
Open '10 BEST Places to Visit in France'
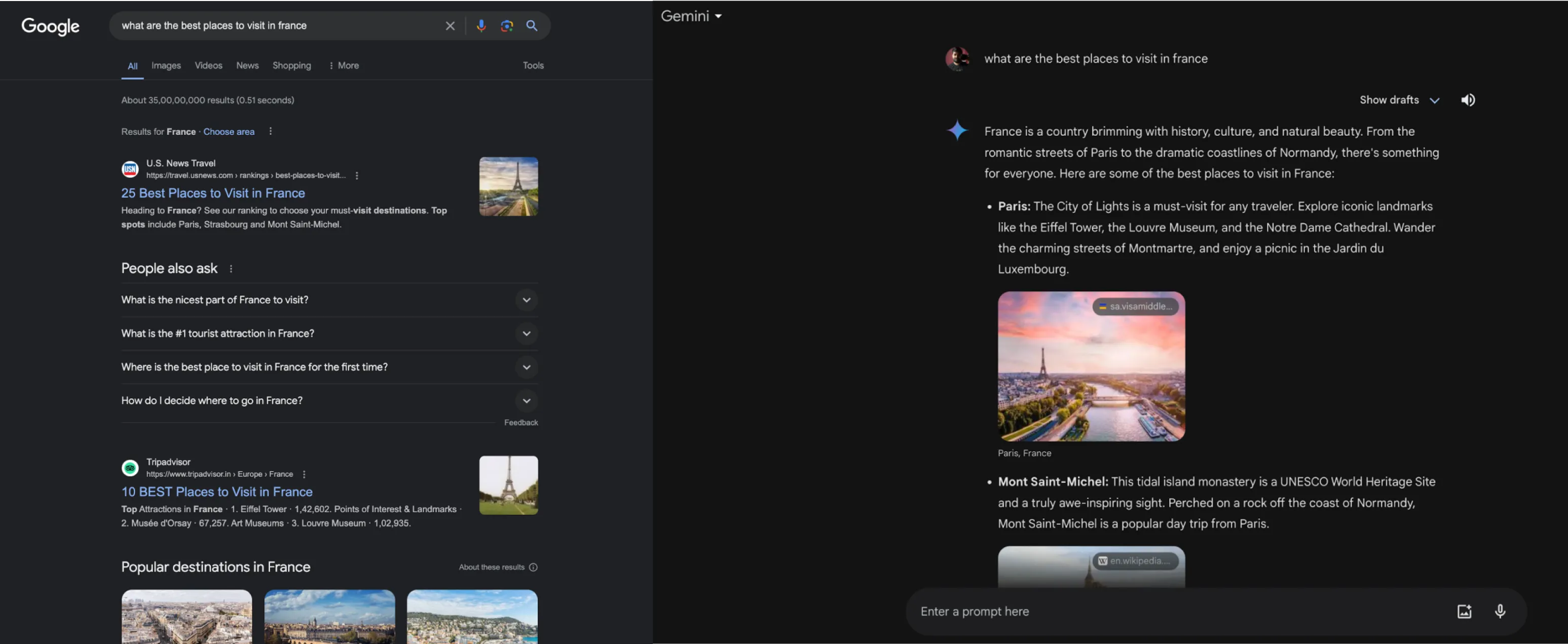point(217,492)
